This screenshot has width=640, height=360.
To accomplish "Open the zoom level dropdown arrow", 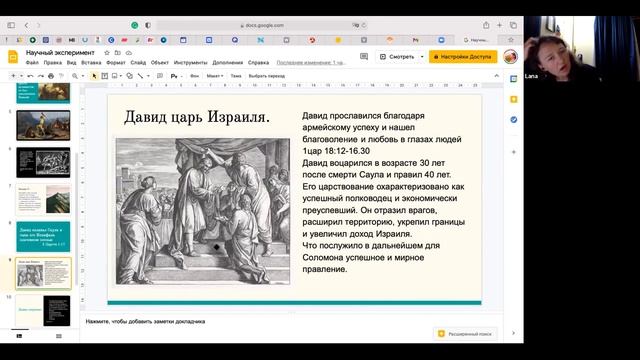I will pyautogui.click(x=82, y=76).
